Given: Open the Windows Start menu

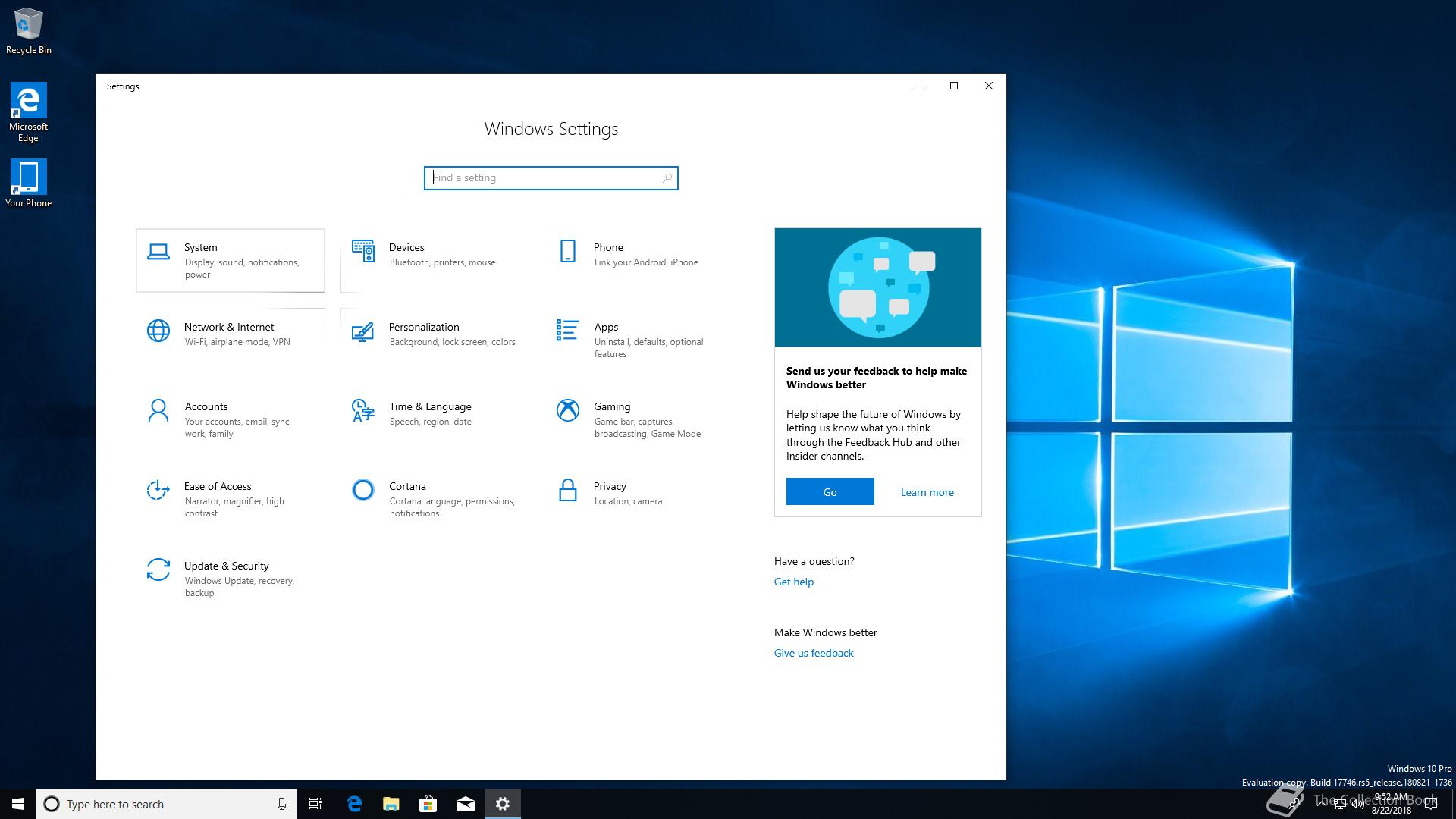Looking at the screenshot, I should [x=18, y=804].
